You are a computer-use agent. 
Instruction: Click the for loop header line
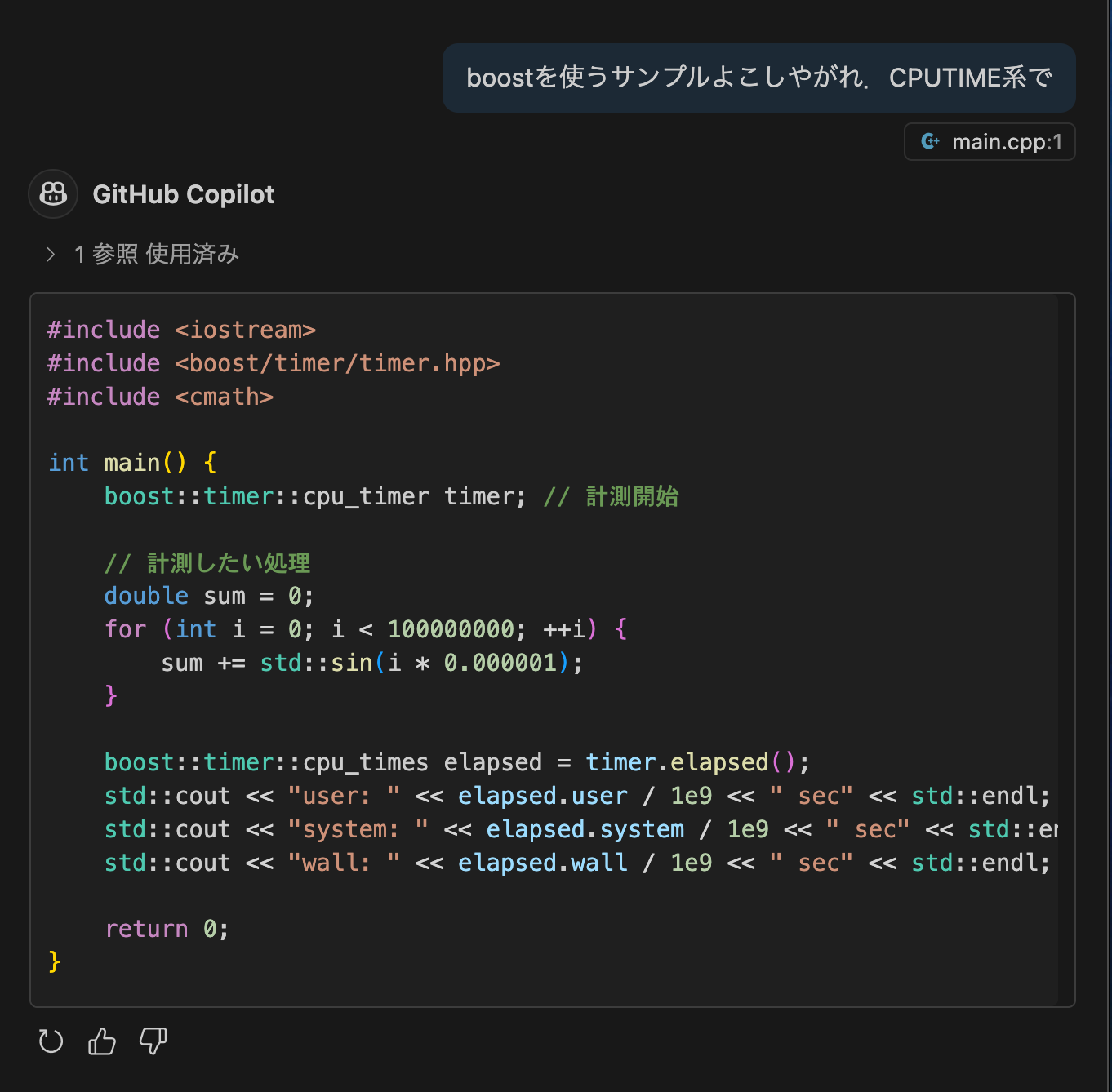[366, 629]
